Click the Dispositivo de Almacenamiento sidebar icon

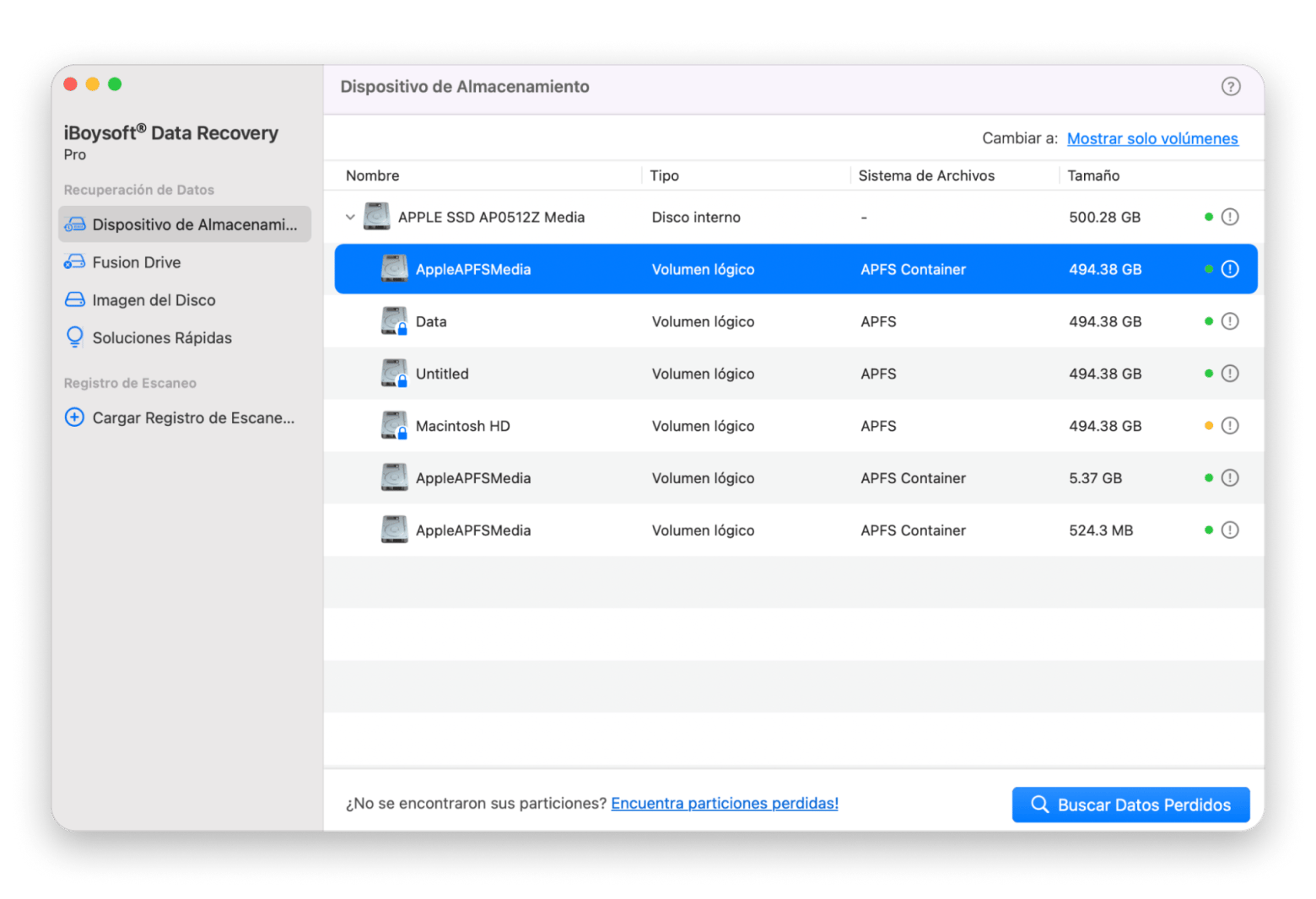pyautogui.click(x=75, y=224)
